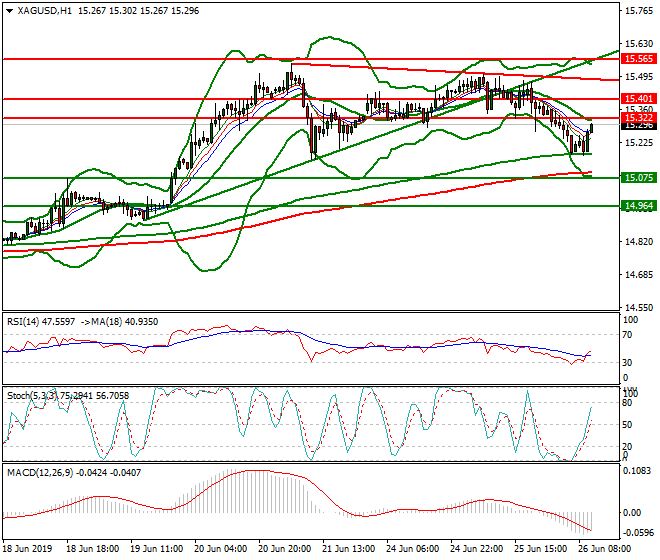Click the 18 Jun 18:00 time label
This screenshot has width=660, height=560.
point(93,549)
